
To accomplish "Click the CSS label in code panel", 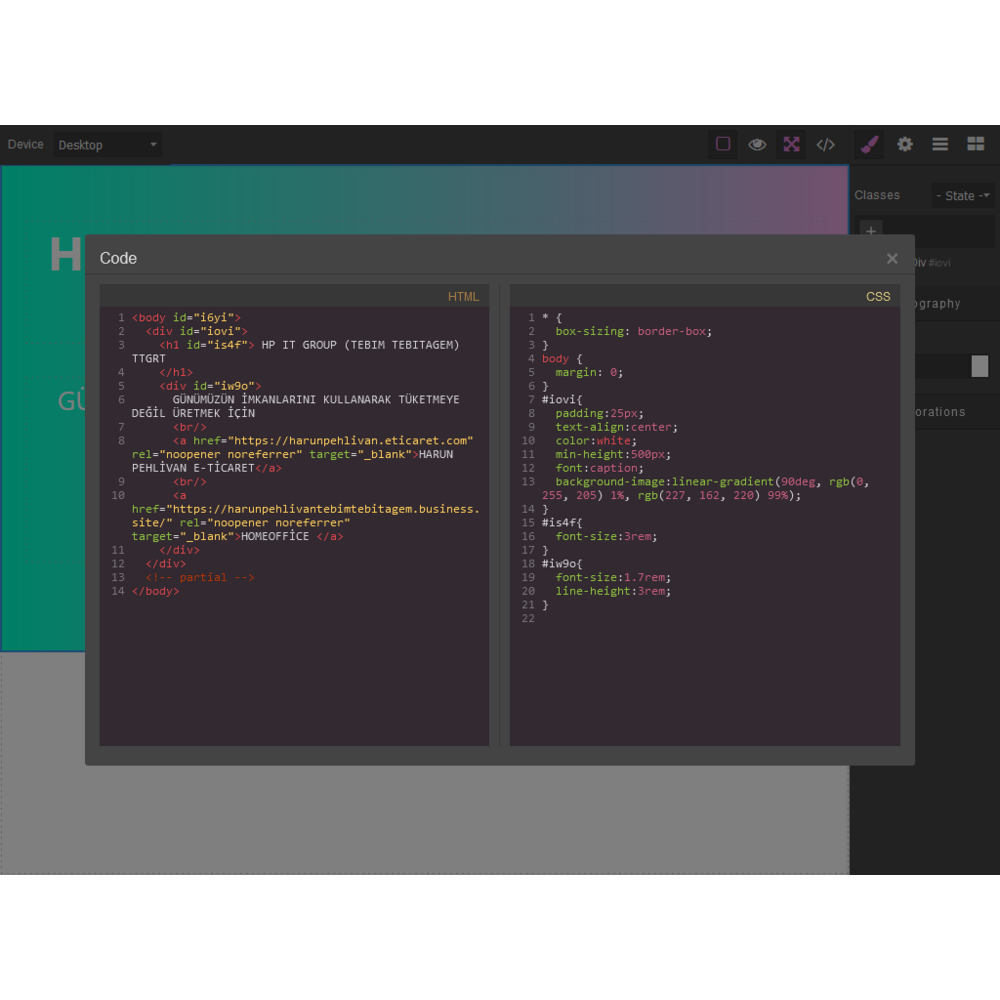I will (878, 297).
